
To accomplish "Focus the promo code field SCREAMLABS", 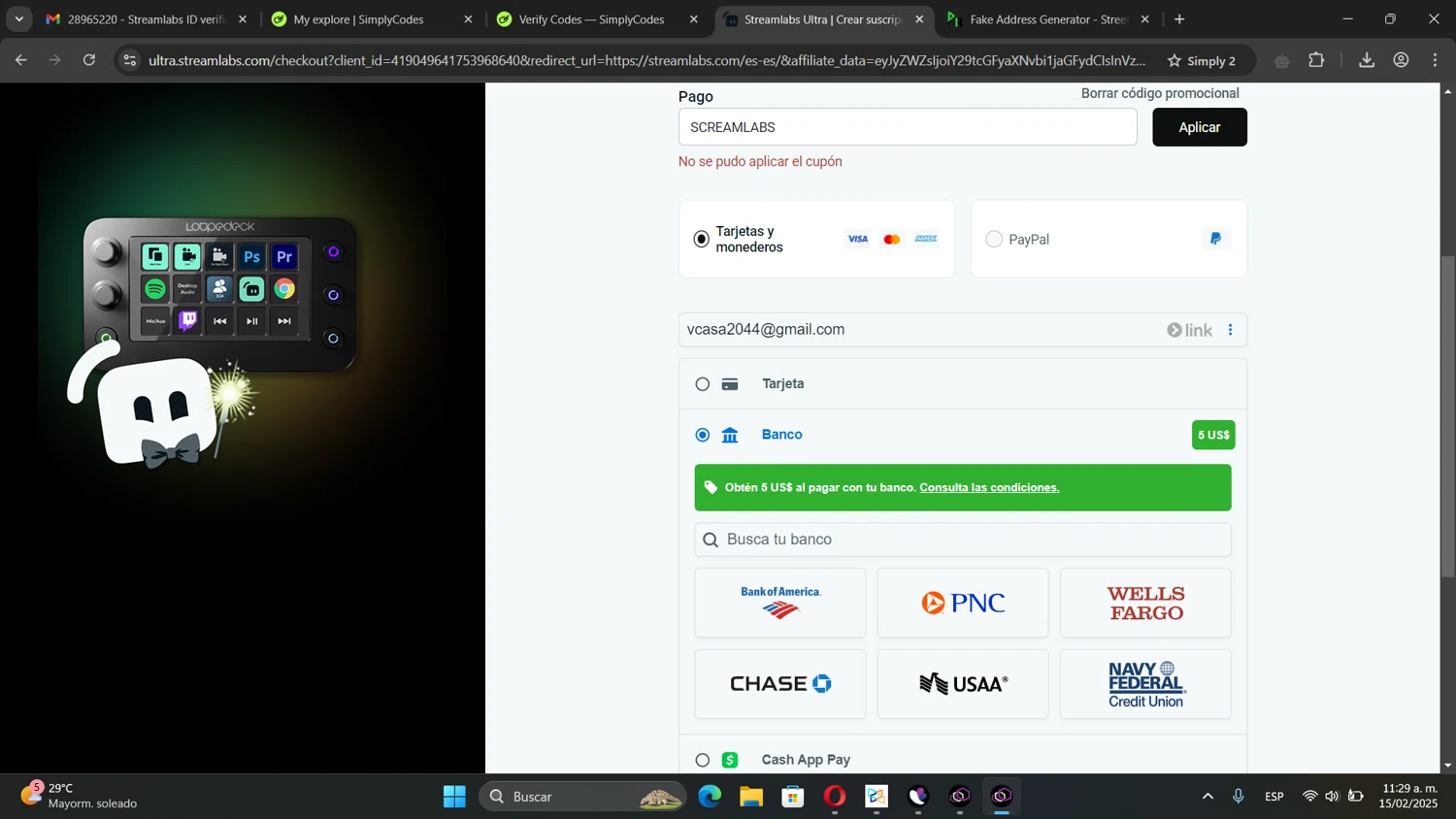I will point(908,127).
